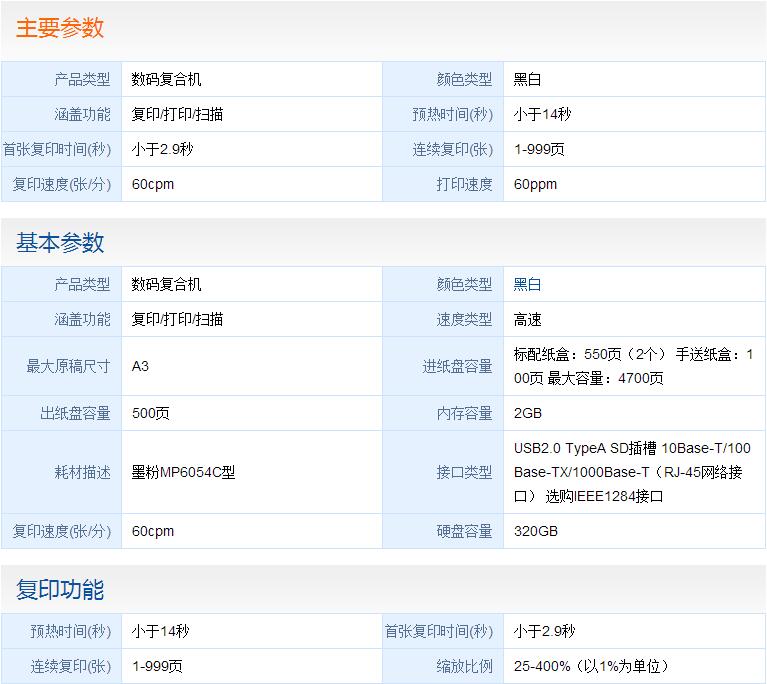
Task: Click the USB2.0 TypeA interface description
Action: (x=632, y=472)
